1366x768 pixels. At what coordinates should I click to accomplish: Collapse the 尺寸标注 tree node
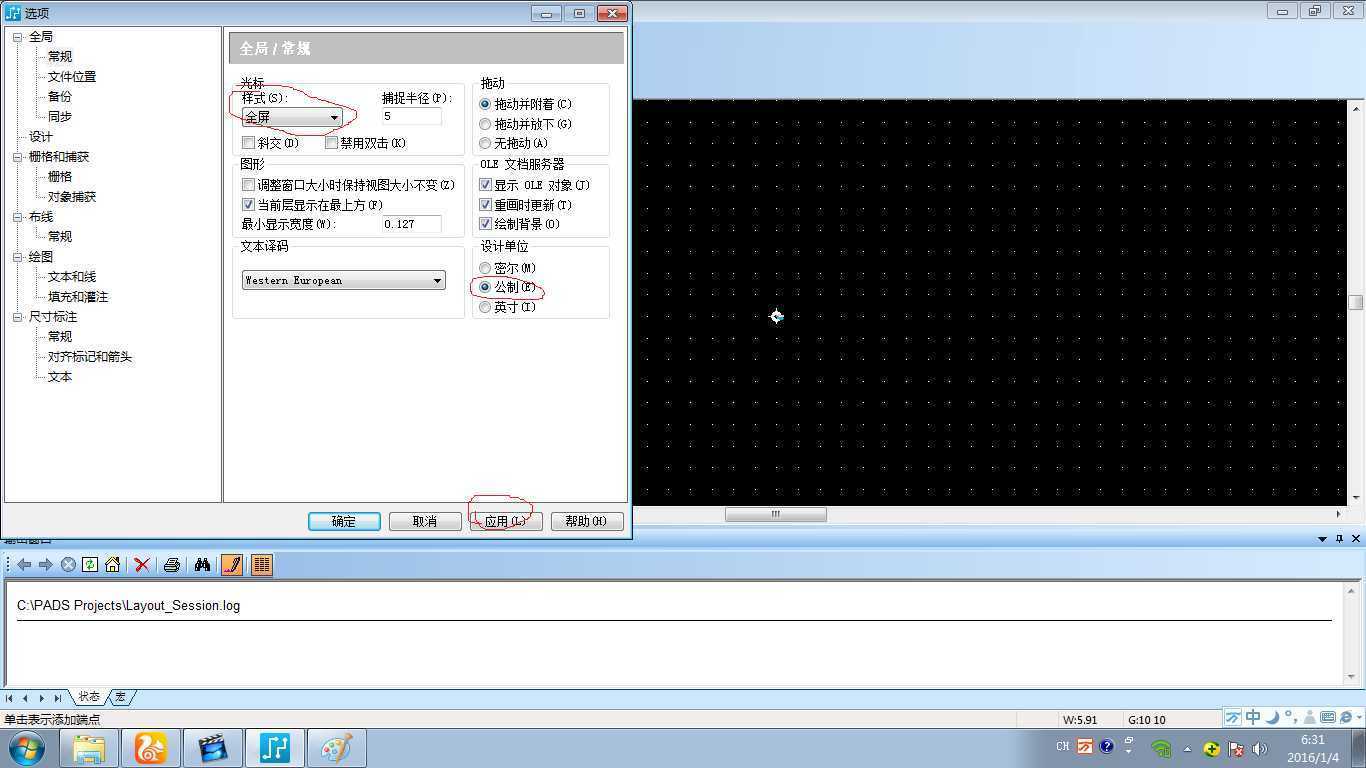point(18,317)
